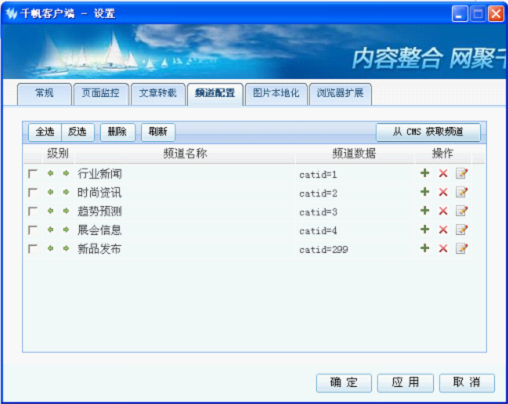Image resolution: width=508 pixels, height=404 pixels.
Task: Click 从 CMS 获取频道 button
Action: (428, 132)
